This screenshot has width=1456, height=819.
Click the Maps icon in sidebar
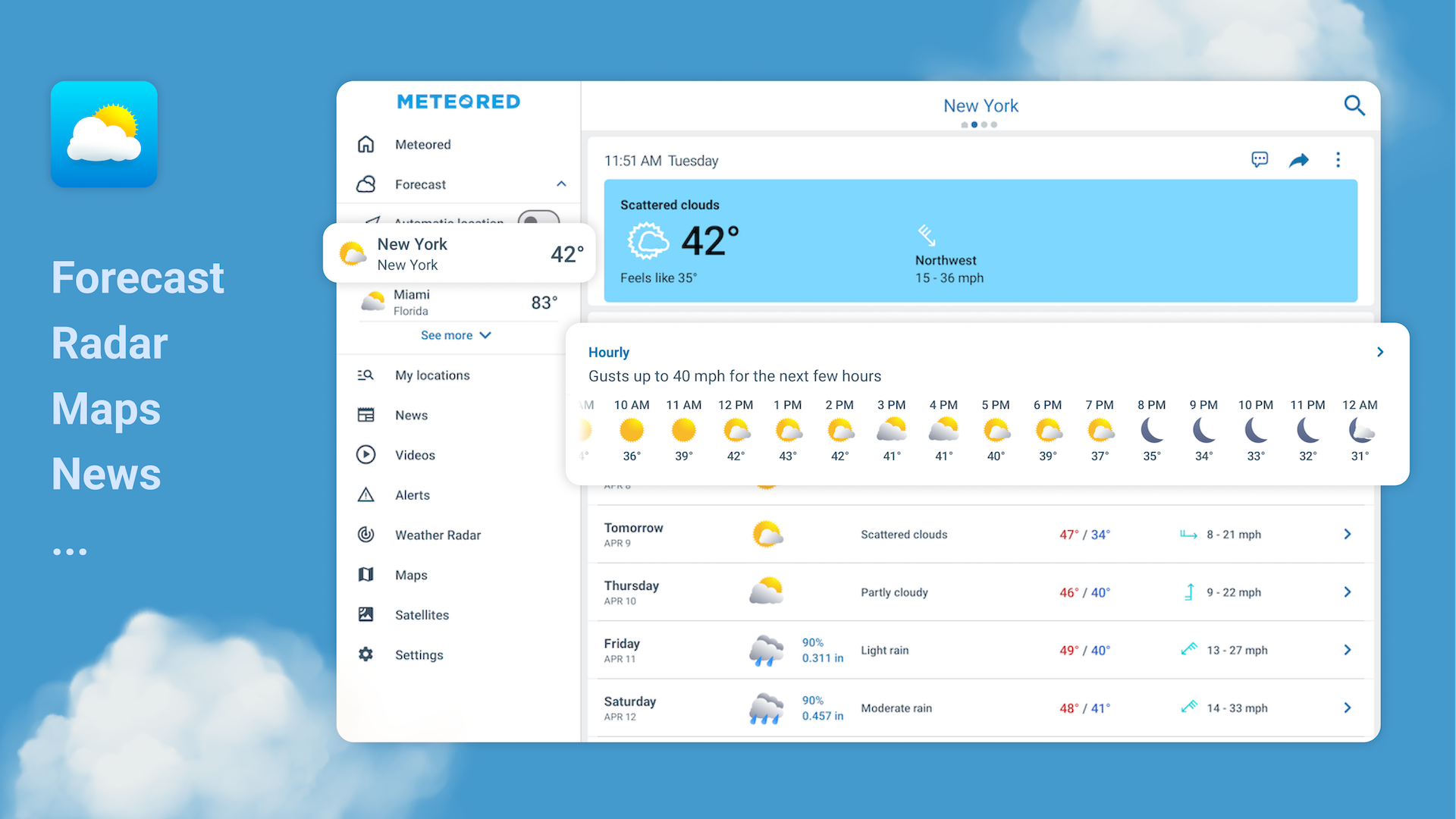pos(366,575)
